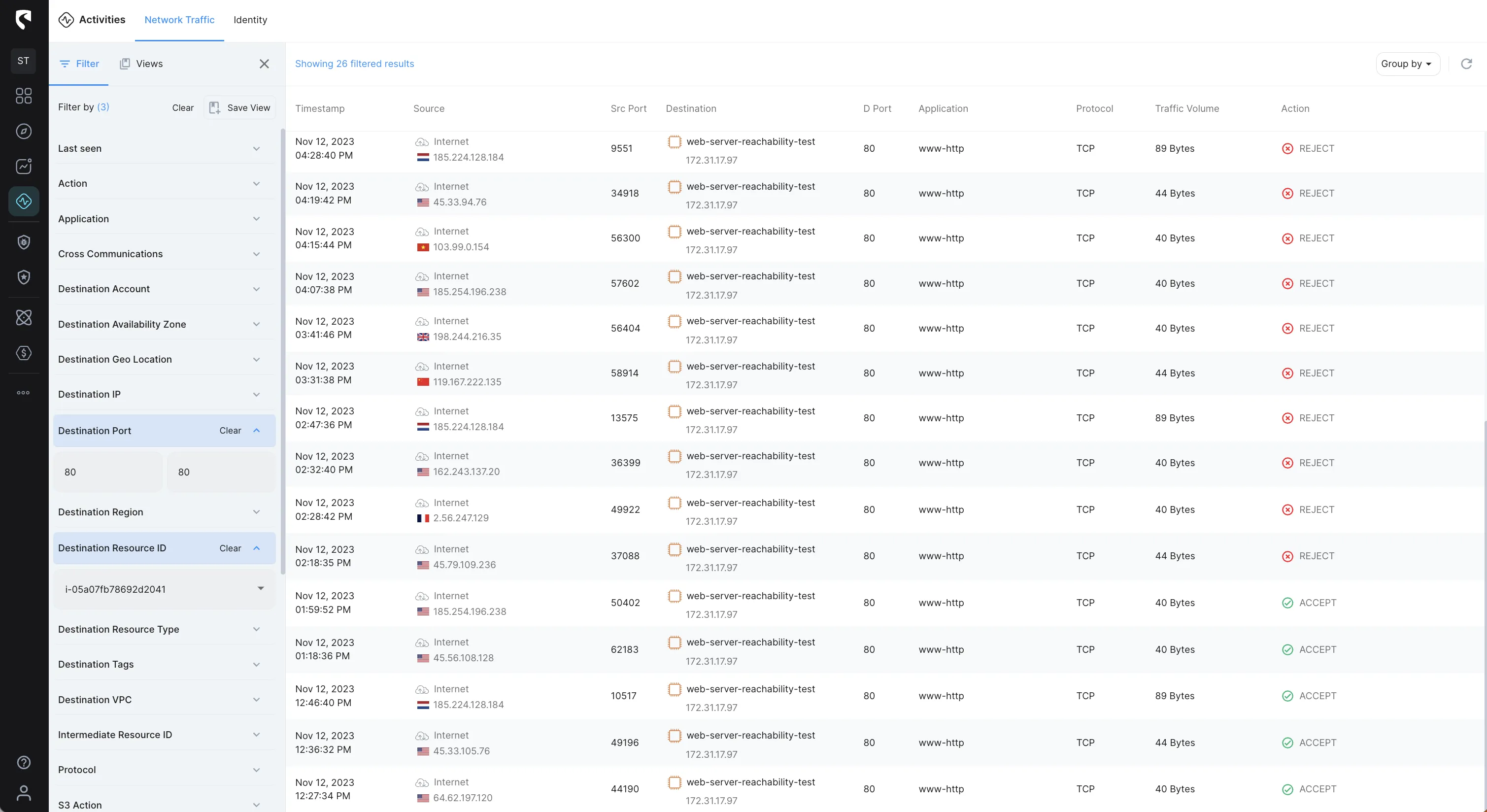Click the Internet cloud icon for 103.99.0.154
Viewport: 1487px width, 812px height.
click(x=422, y=232)
